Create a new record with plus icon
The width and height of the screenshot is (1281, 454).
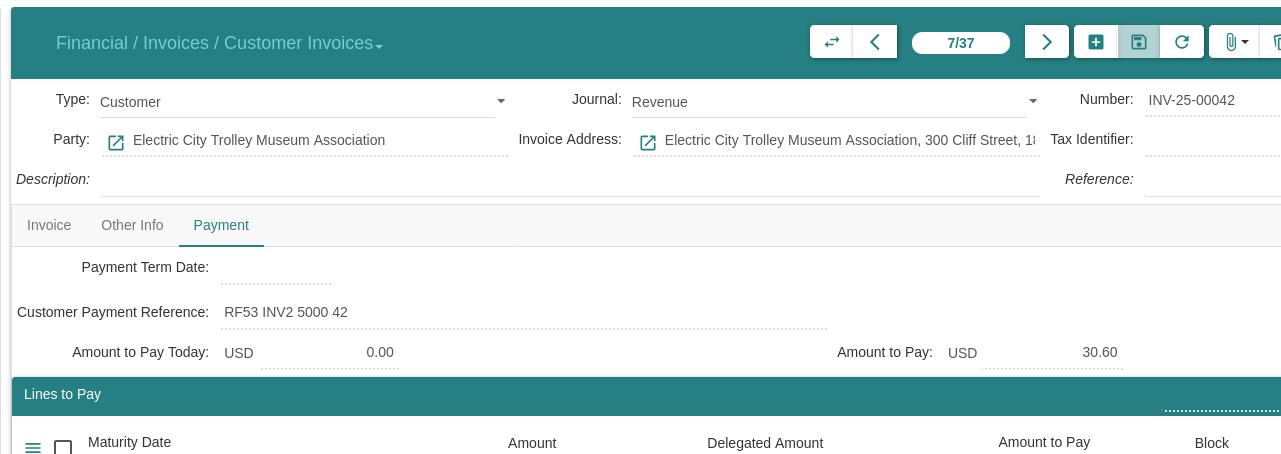click(1096, 42)
